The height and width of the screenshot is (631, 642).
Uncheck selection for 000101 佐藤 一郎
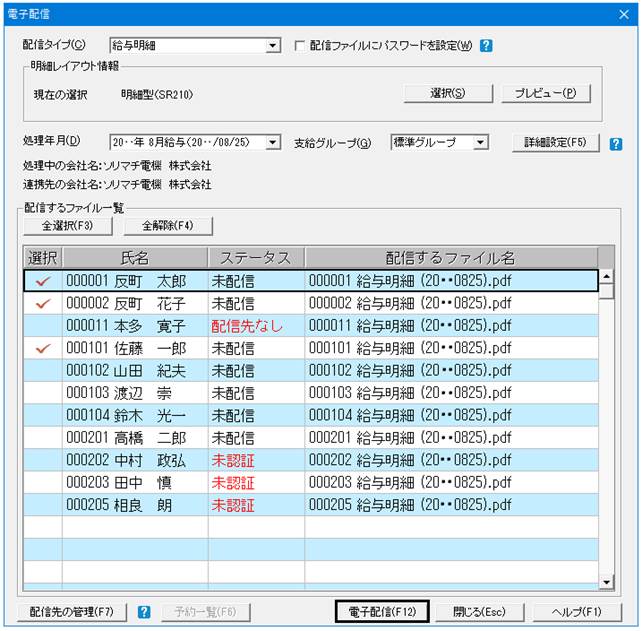(43, 348)
